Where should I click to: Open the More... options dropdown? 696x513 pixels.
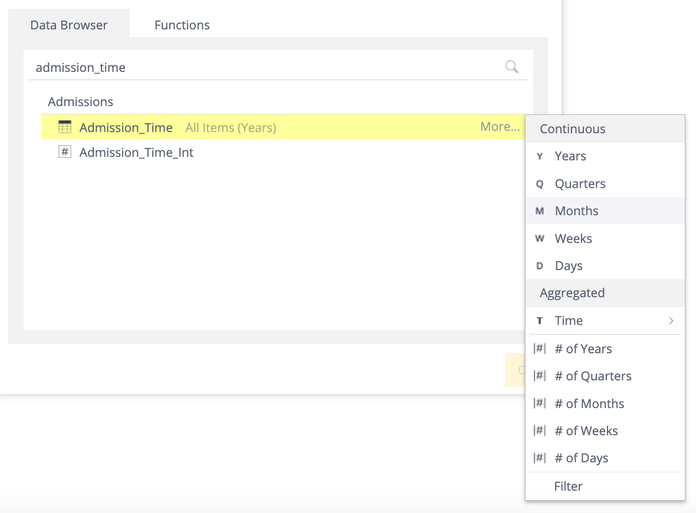point(499,127)
